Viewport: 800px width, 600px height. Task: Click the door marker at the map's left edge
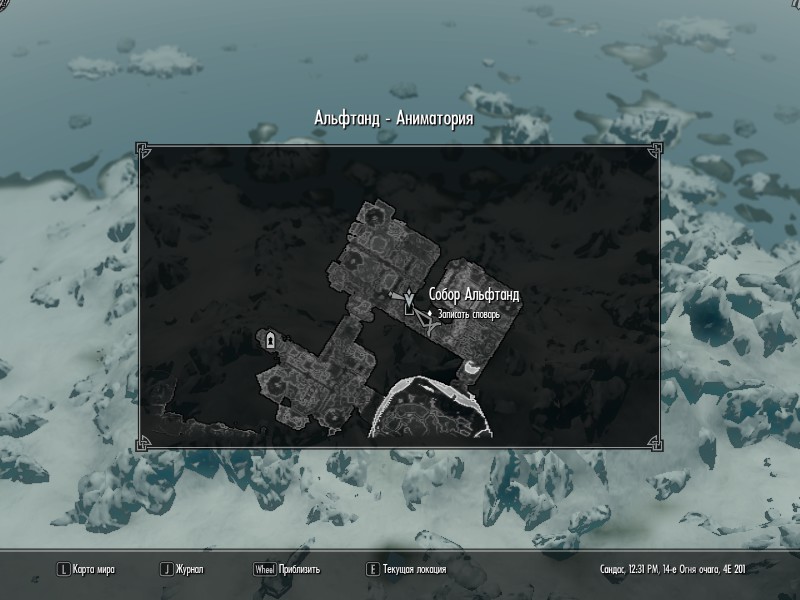(270, 339)
